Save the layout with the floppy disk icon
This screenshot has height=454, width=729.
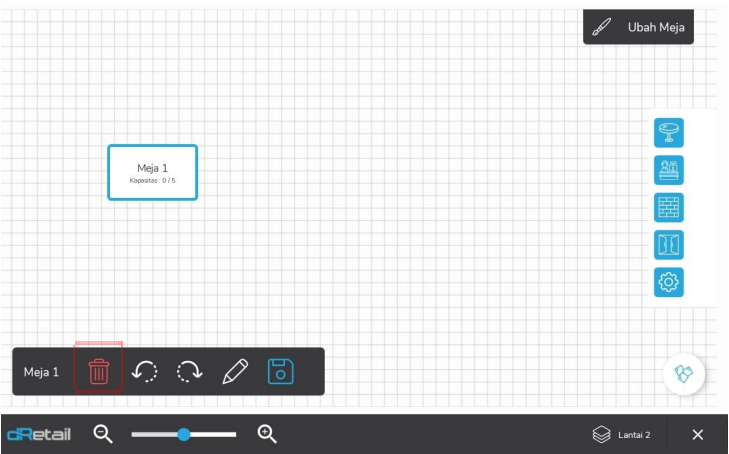click(281, 371)
